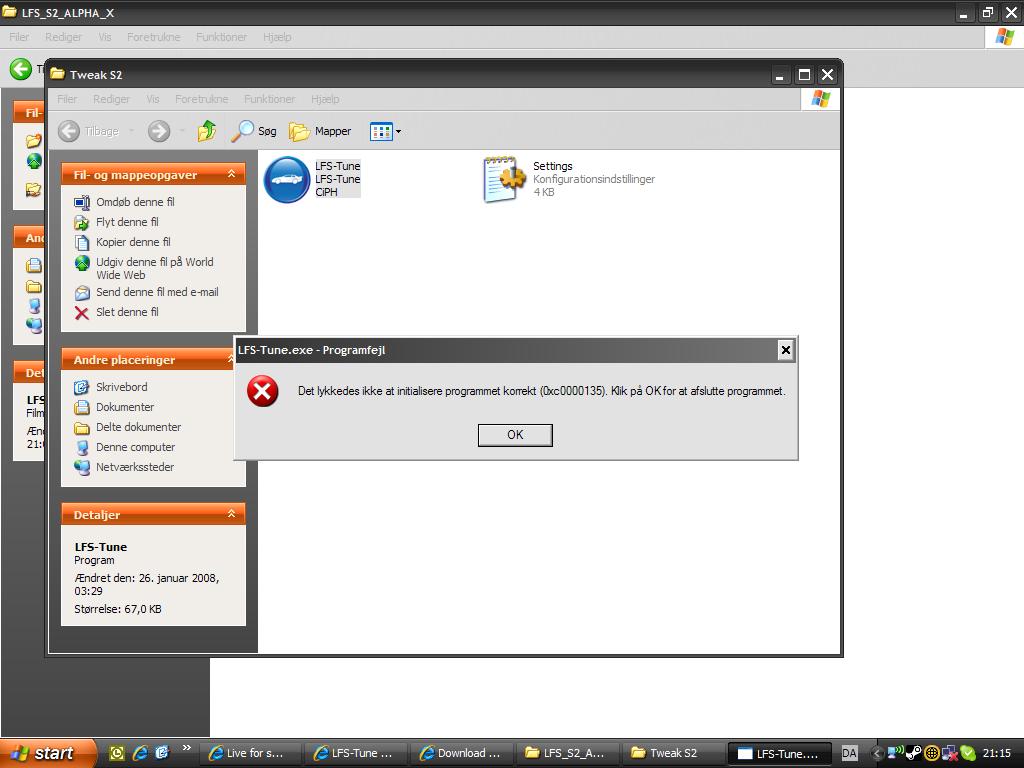Open Hjælp menu in Tweak S2
Viewport: 1024px width, 768px height.
[x=325, y=99]
